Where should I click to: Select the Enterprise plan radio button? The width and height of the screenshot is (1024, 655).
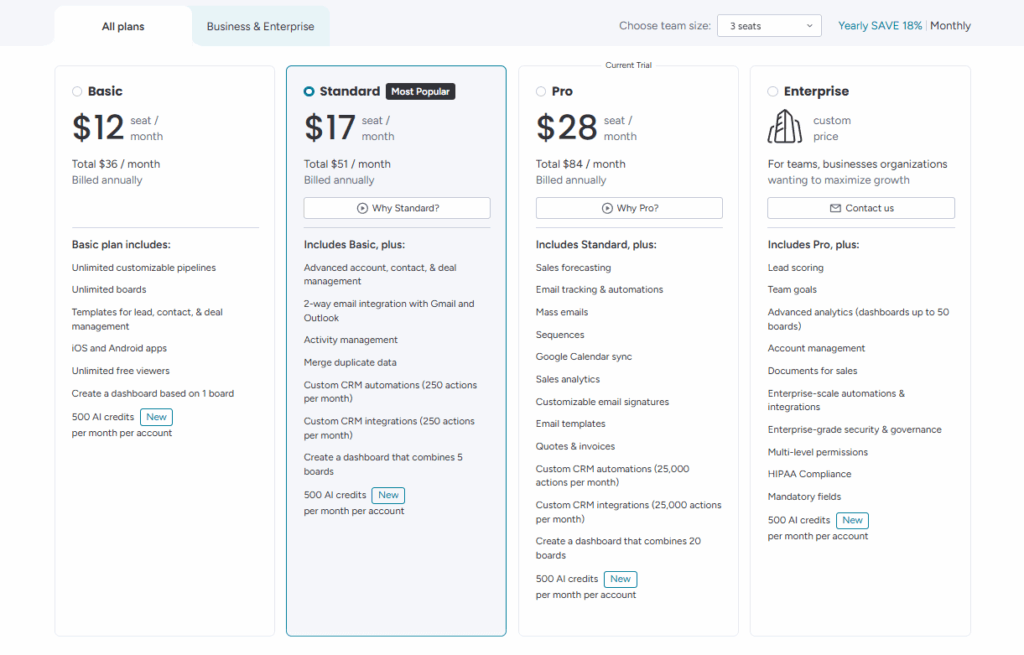tap(773, 91)
